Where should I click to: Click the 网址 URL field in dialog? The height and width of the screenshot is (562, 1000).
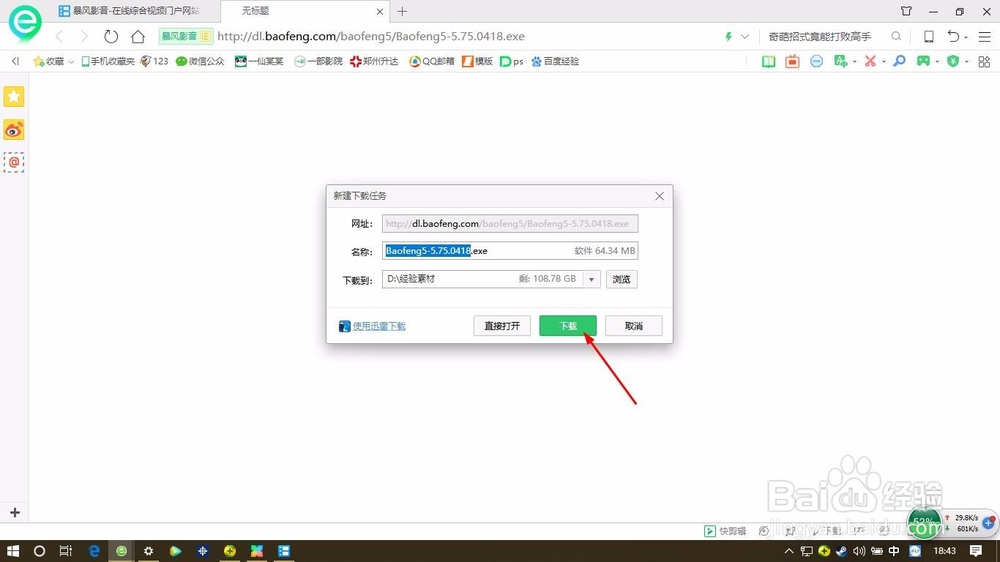(510, 223)
